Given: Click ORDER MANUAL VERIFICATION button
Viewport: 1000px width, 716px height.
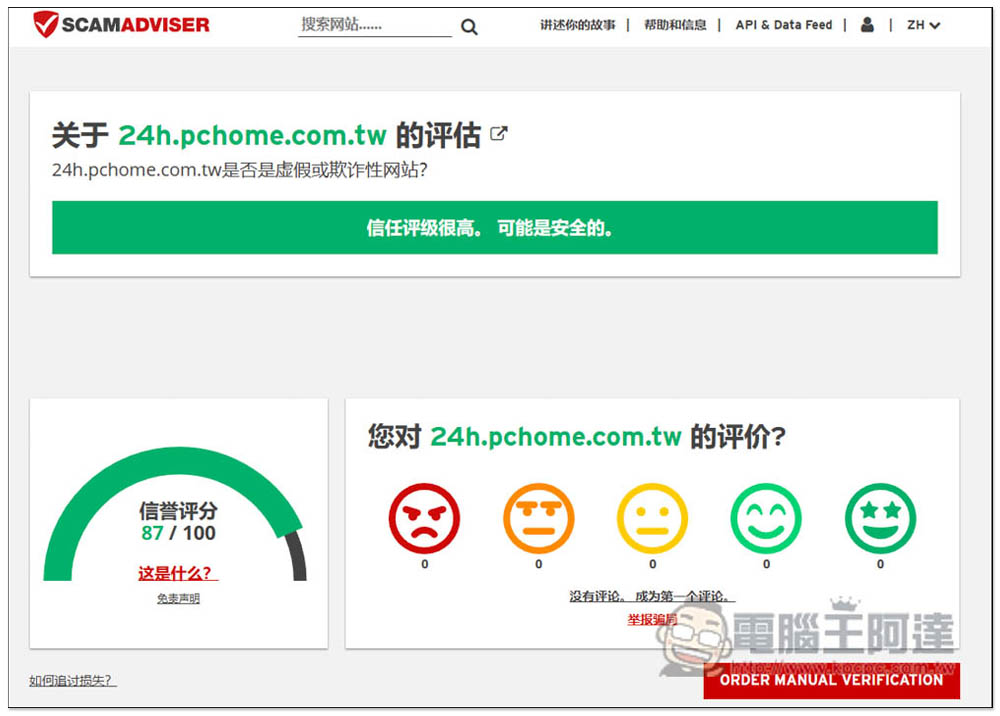Looking at the screenshot, I should (831, 680).
